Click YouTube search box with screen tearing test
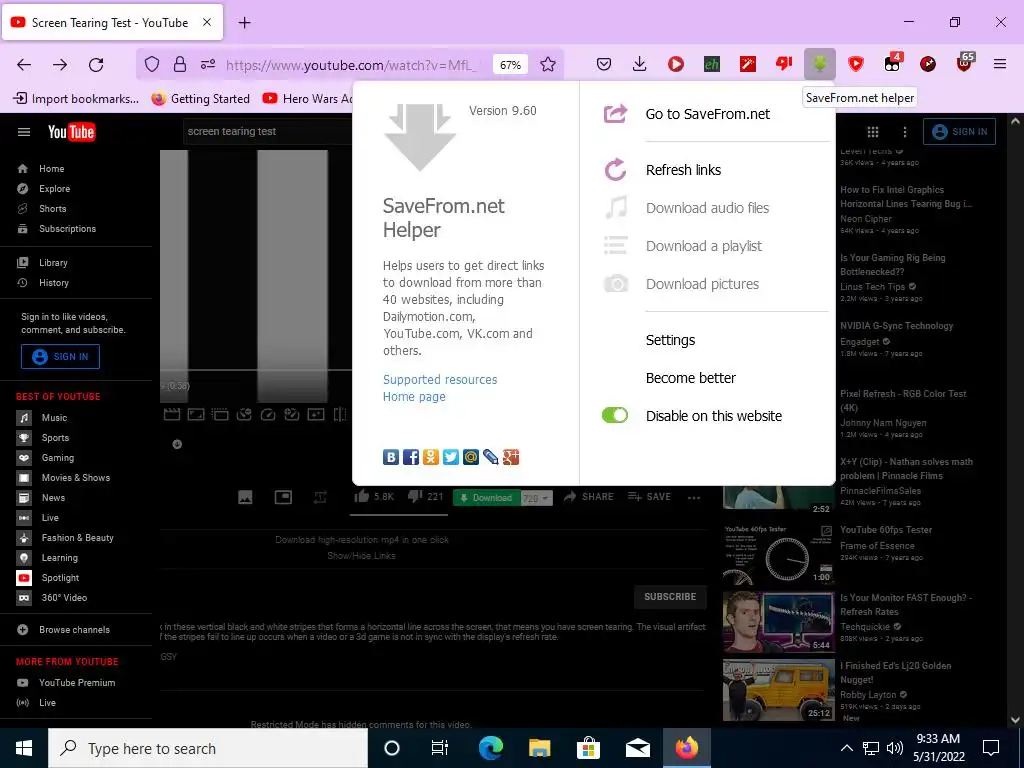Image resolution: width=1024 pixels, height=768 pixels. 268,131
